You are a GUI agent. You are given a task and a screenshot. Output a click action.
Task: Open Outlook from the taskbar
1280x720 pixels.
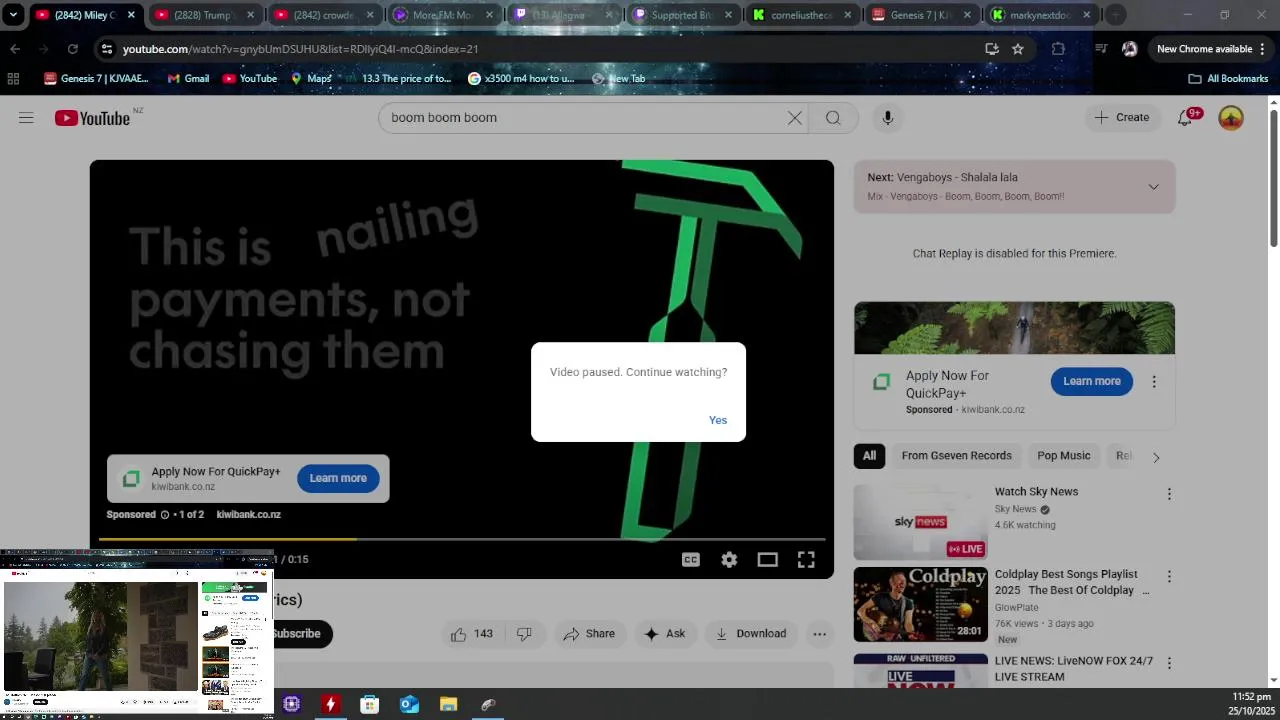tap(409, 705)
